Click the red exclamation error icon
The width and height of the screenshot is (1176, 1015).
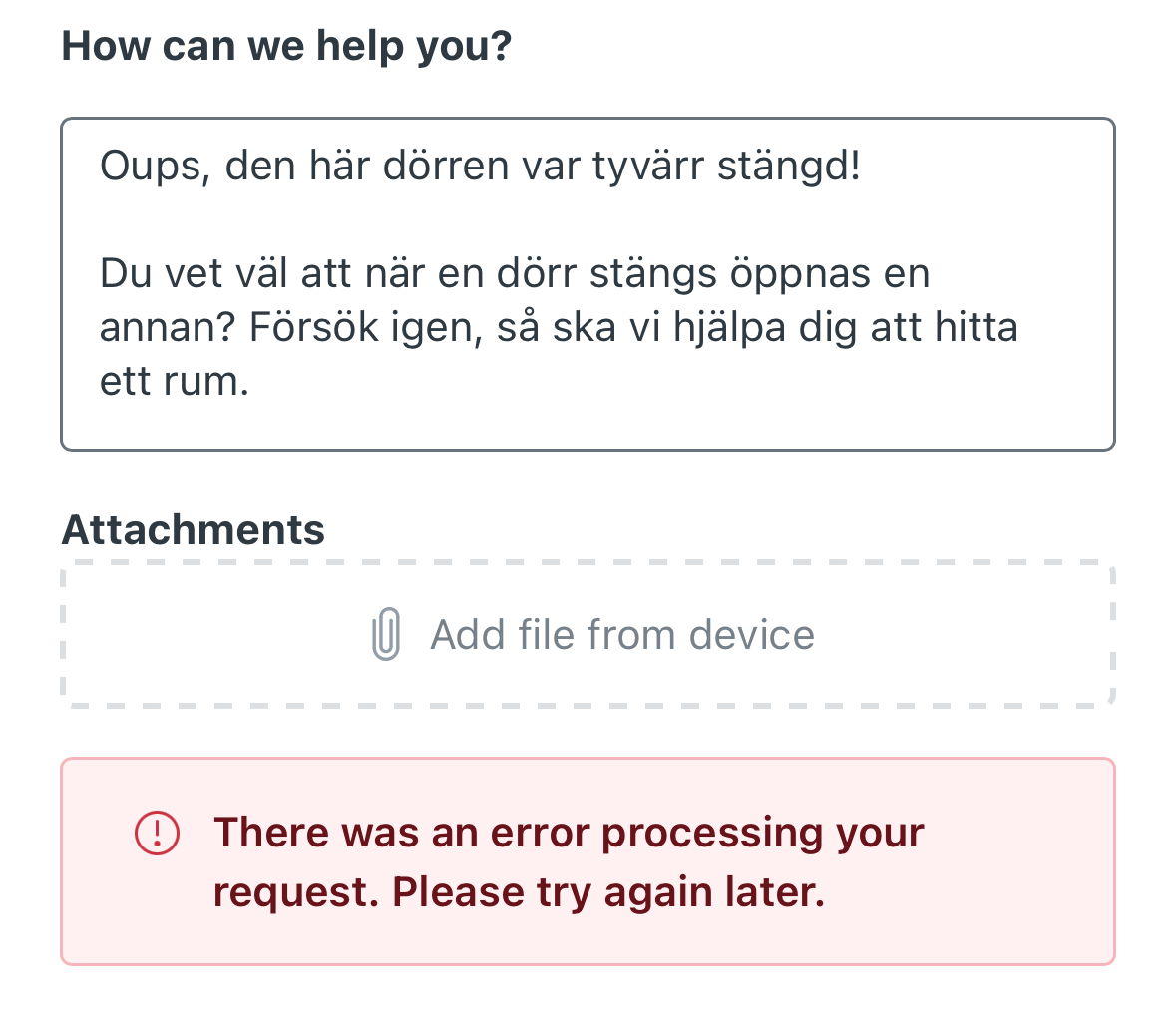157,833
